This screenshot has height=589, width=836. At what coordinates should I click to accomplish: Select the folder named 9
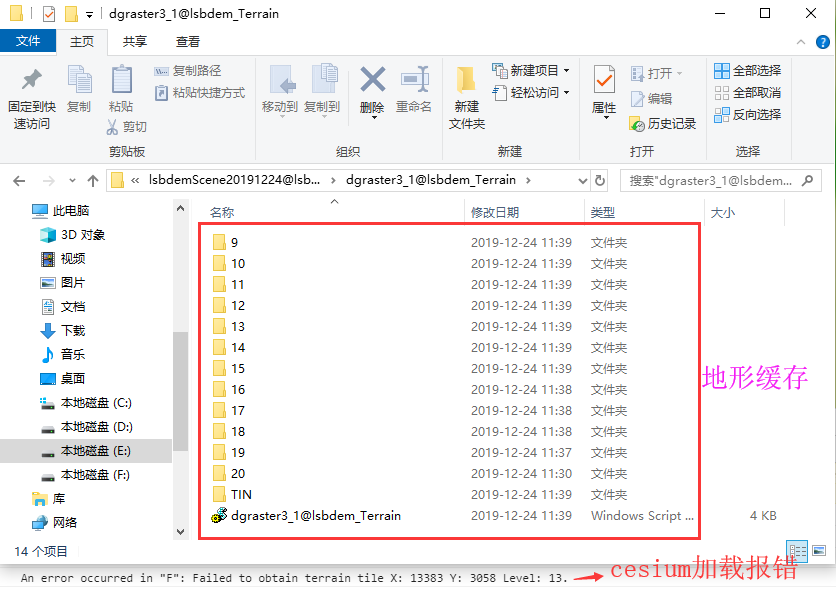coord(225,243)
